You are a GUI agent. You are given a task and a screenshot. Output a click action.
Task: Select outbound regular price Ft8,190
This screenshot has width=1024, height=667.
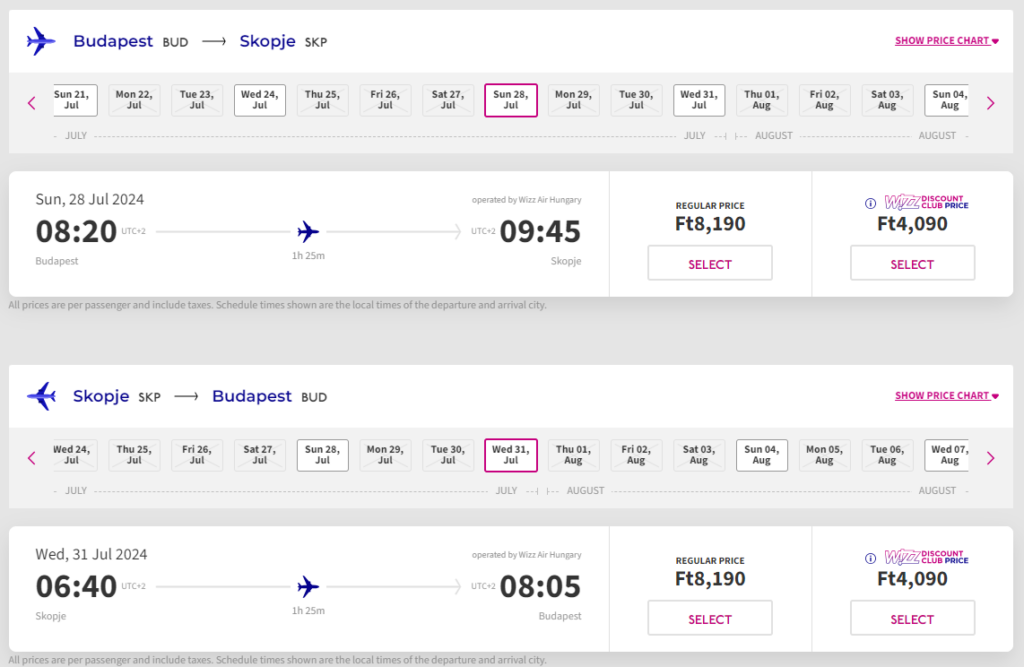(710, 263)
